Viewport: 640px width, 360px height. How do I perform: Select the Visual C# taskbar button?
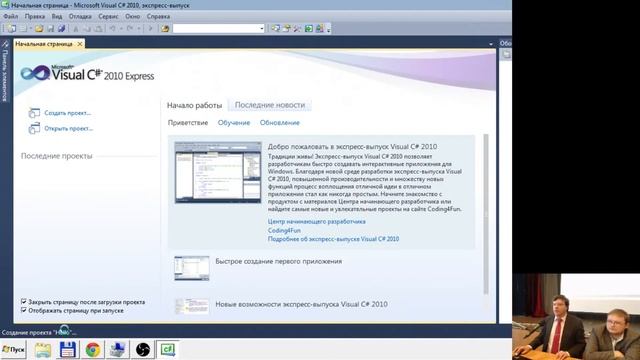tap(167, 350)
